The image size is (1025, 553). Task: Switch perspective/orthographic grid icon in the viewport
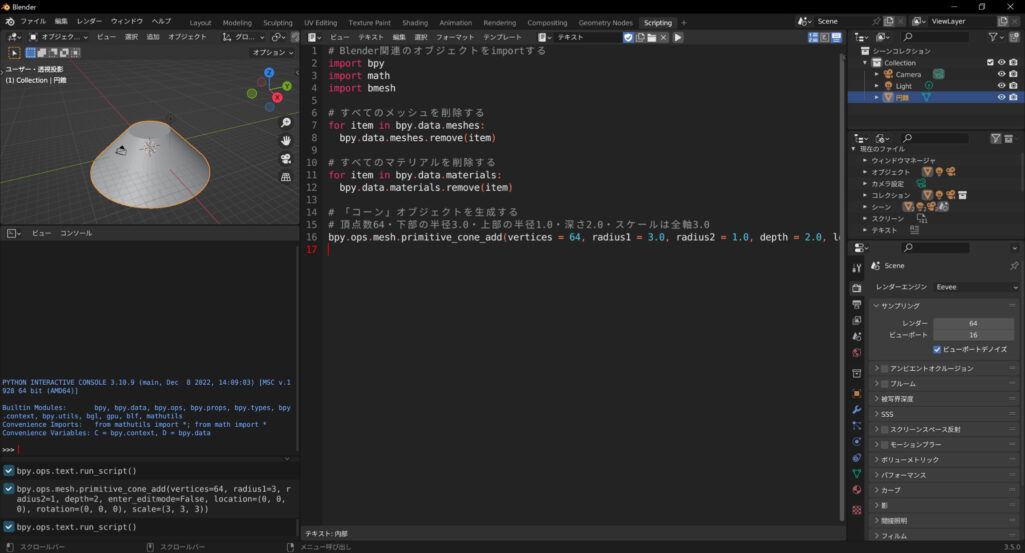coord(286,177)
